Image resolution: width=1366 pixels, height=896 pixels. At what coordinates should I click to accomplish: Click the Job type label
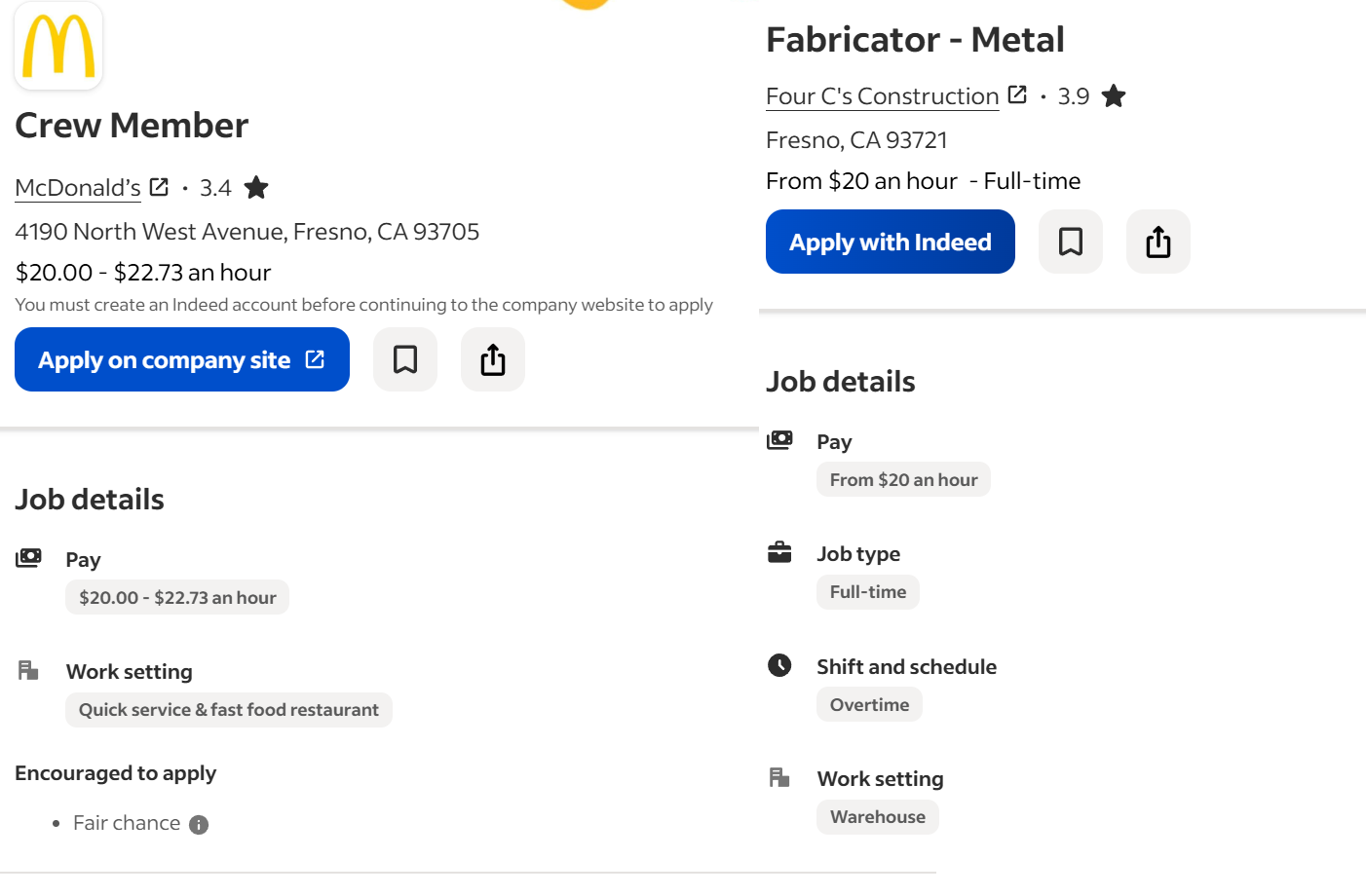pos(858,554)
